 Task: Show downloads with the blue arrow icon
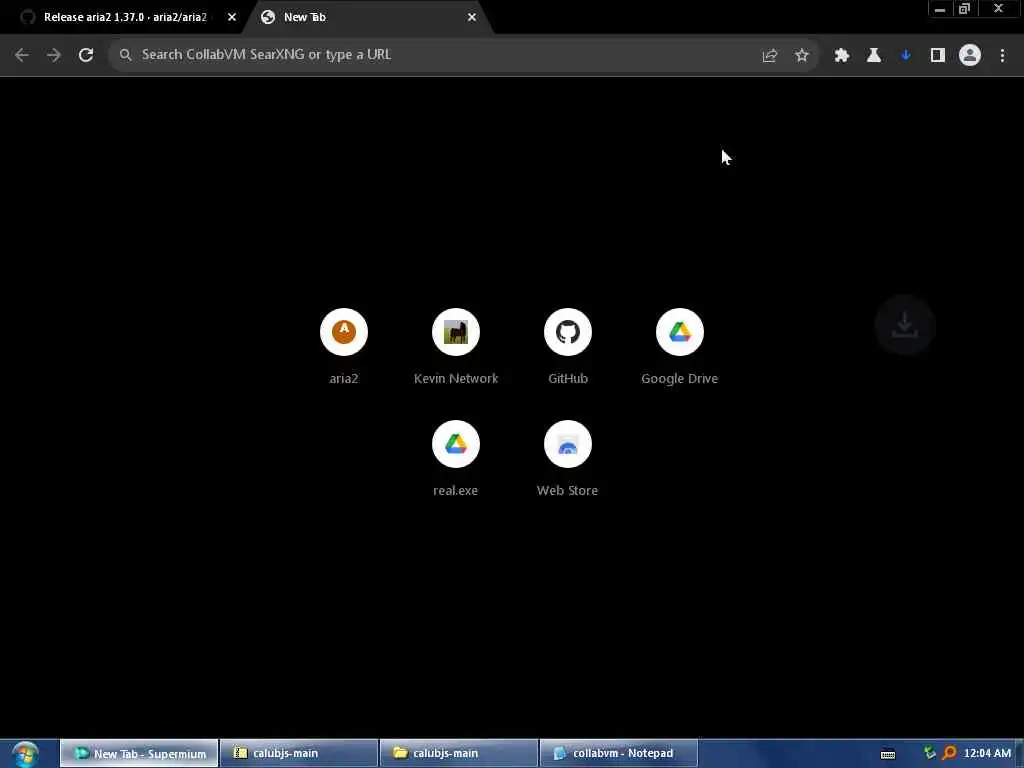coord(906,56)
